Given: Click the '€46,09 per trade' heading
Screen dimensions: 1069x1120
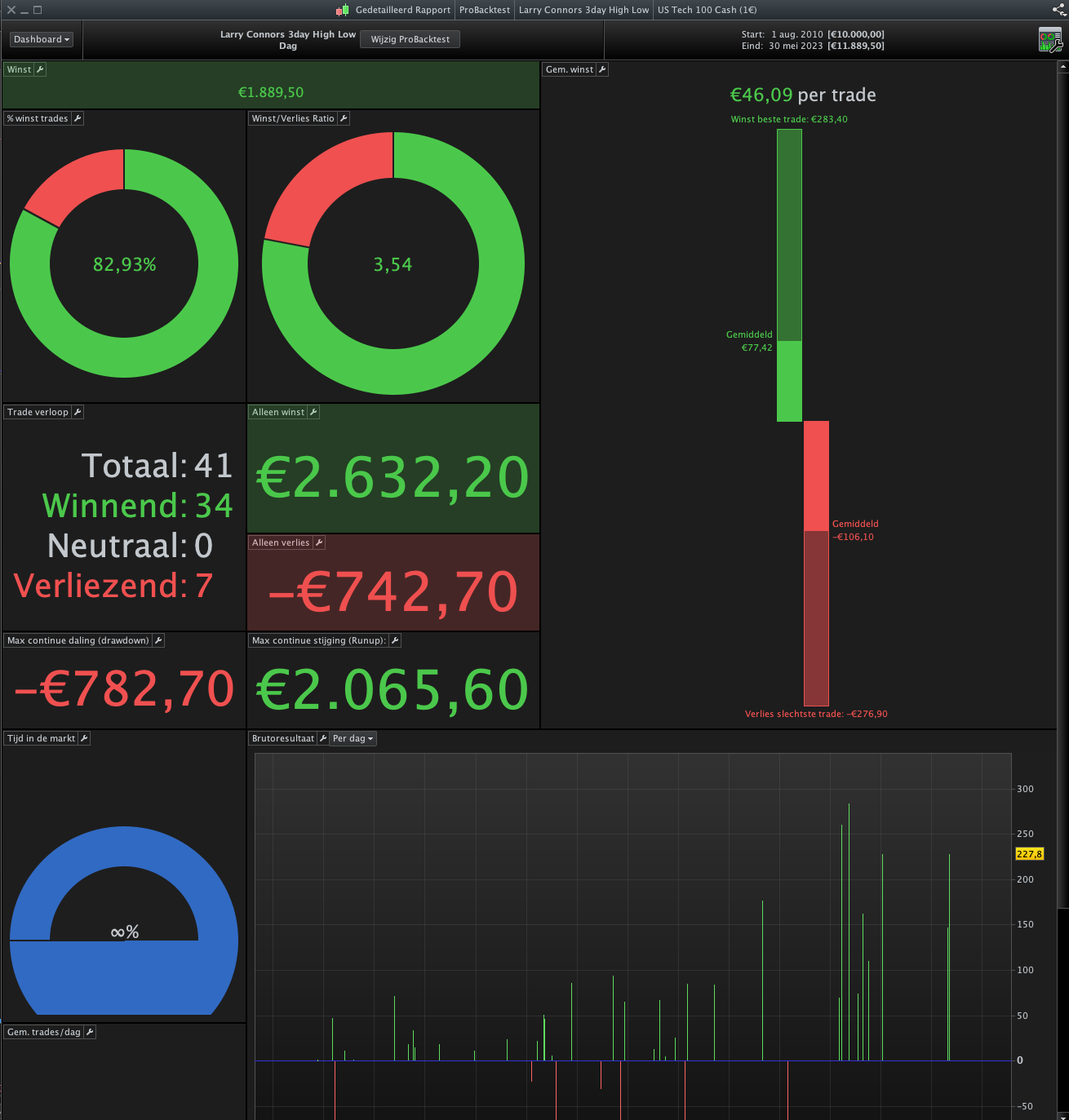Looking at the screenshot, I should click(803, 95).
